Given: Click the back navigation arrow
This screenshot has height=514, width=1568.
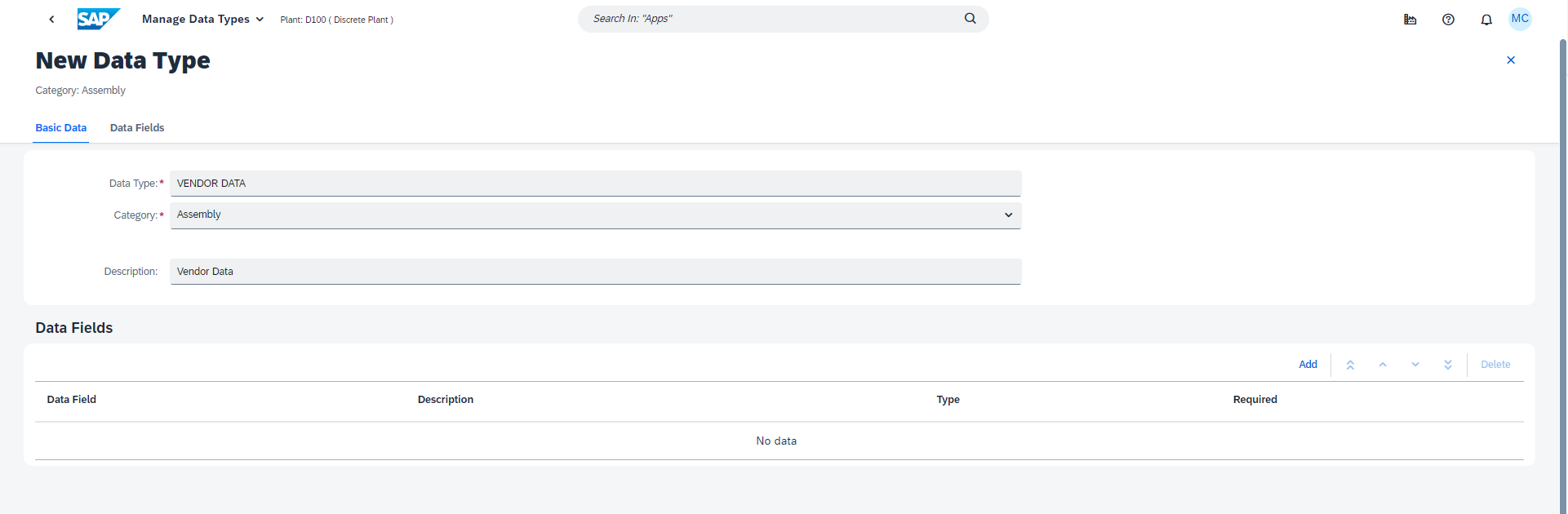Looking at the screenshot, I should 51,20.
